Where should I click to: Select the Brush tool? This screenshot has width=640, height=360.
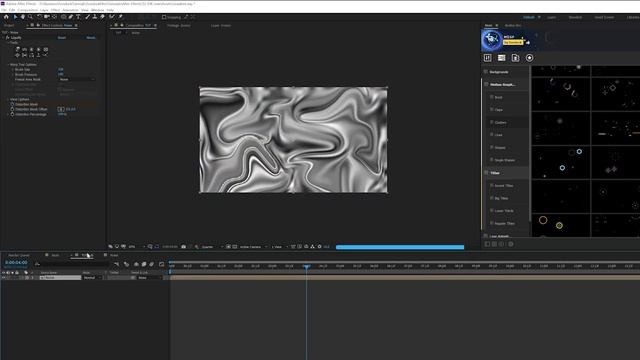coord(87,17)
